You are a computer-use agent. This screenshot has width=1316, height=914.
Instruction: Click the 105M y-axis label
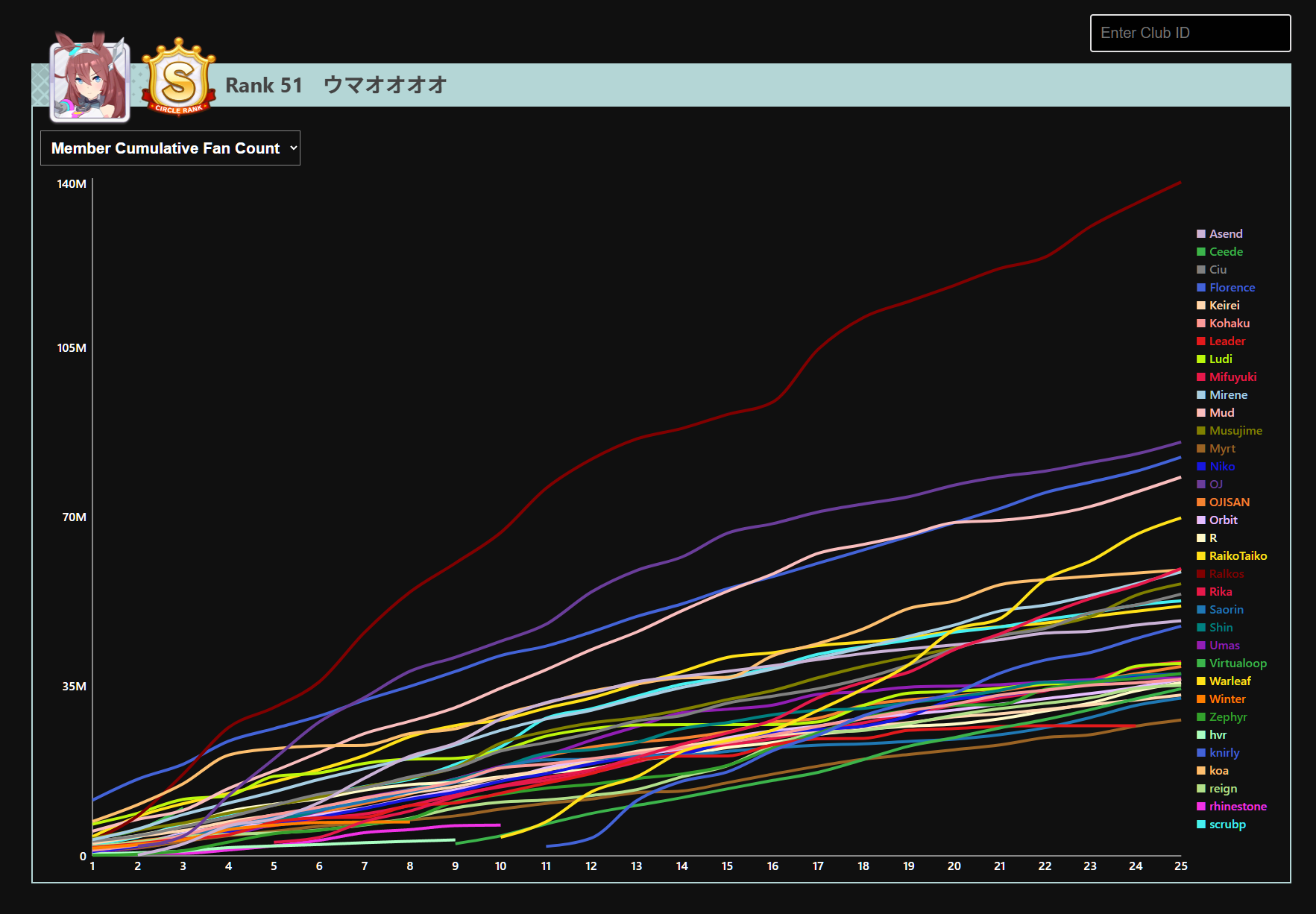coord(72,348)
